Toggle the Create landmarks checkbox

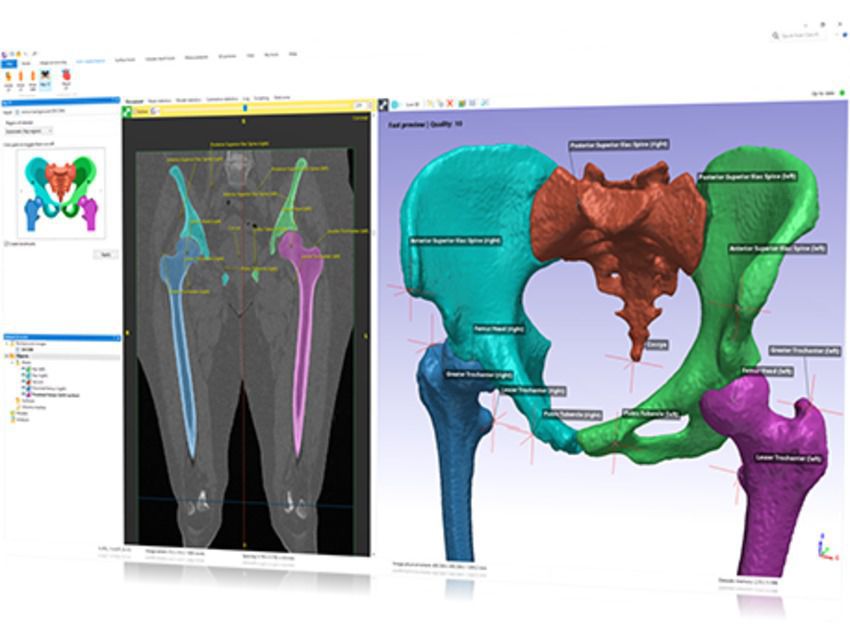pos(7,243)
